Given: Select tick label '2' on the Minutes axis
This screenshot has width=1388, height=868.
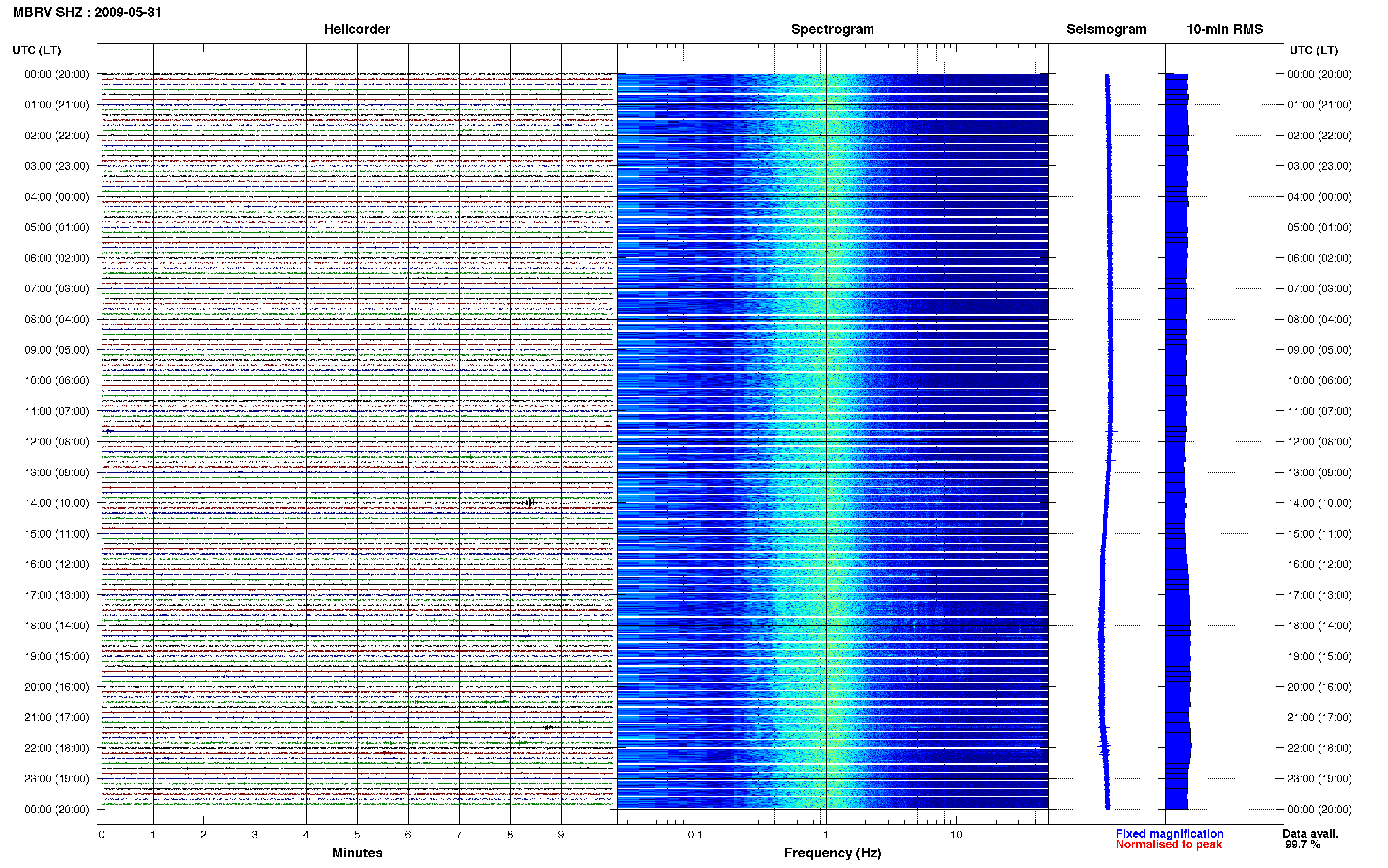Looking at the screenshot, I should (x=204, y=835).
